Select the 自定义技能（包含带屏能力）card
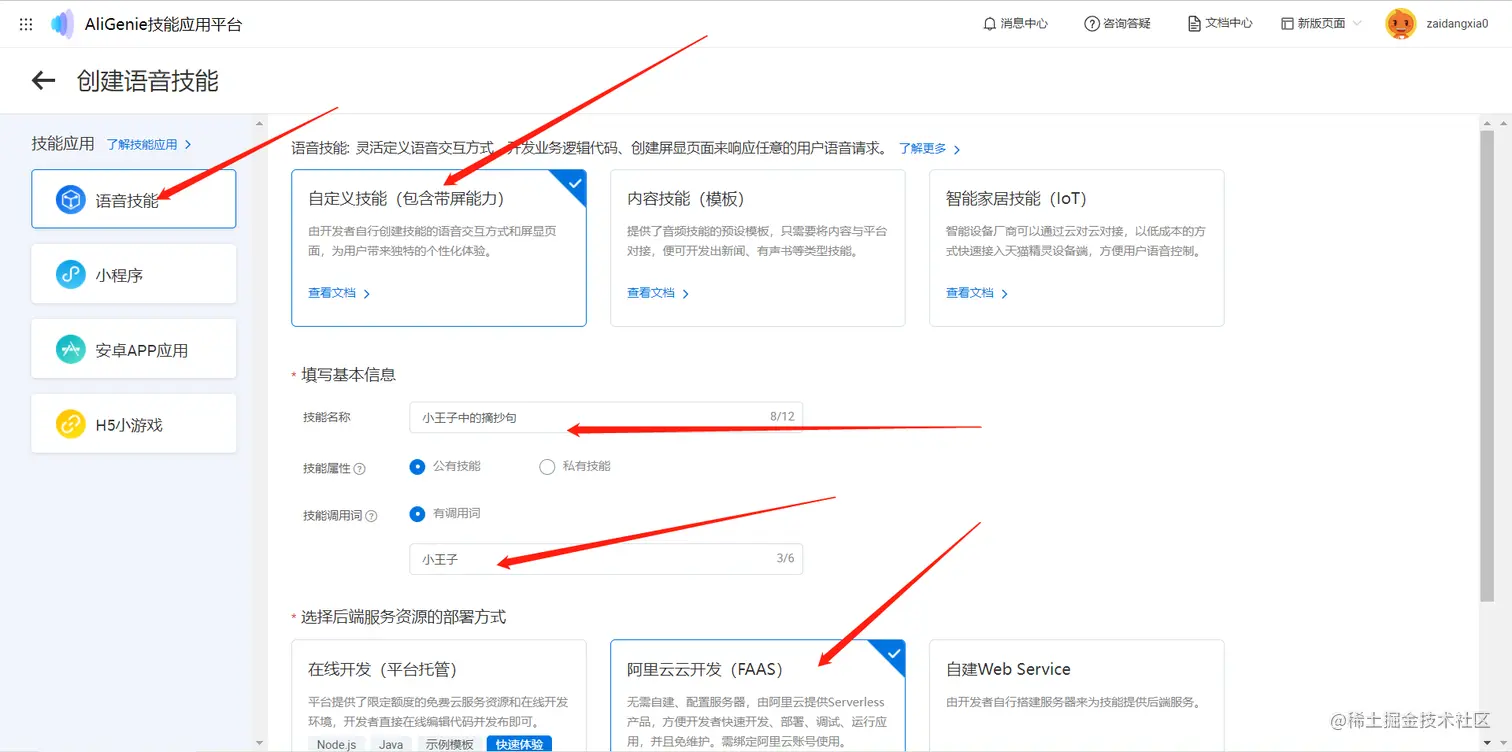 (x=439, y=248)
